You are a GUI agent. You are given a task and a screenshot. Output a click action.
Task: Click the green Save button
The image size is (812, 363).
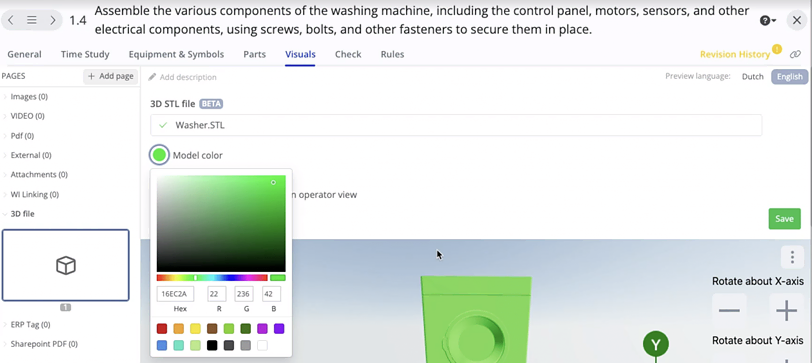point(785,219)
